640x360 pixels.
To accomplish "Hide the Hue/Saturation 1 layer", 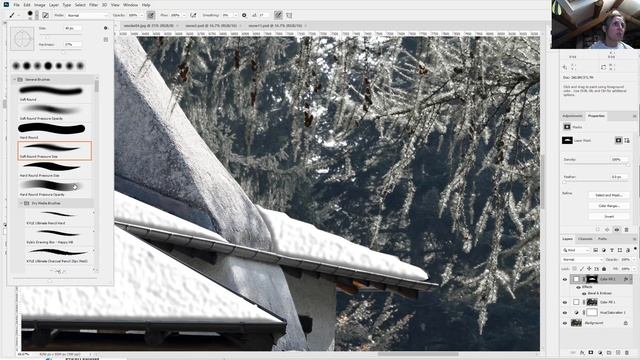I will point(565,313).
